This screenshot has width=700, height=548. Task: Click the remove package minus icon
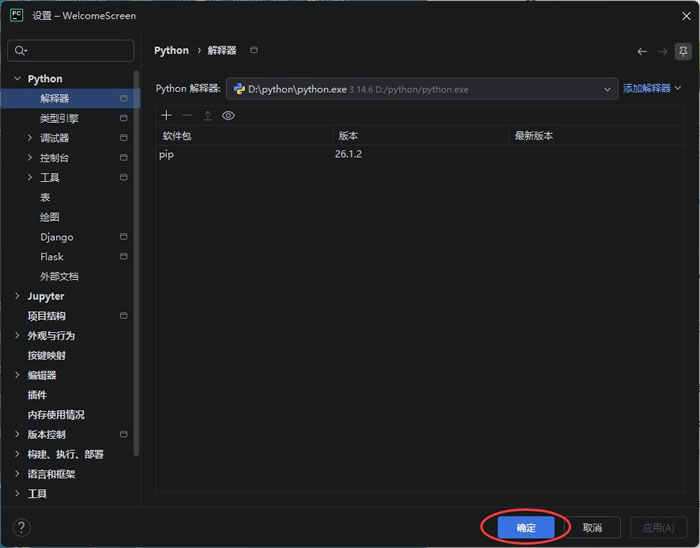coord(187,116)
